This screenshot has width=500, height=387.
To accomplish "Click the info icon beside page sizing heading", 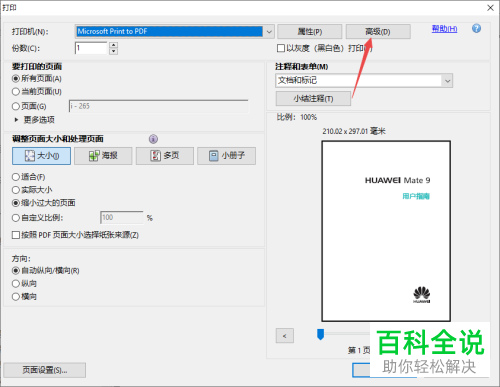I will point(153,139).
